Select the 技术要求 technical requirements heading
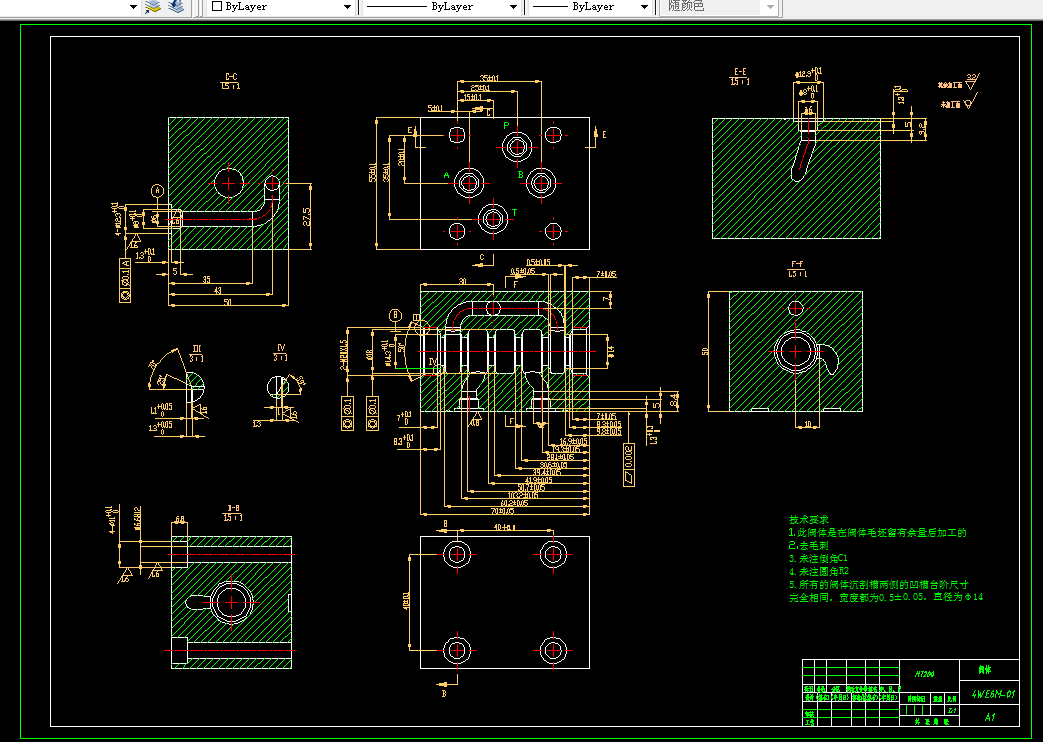 pos(809,519)
